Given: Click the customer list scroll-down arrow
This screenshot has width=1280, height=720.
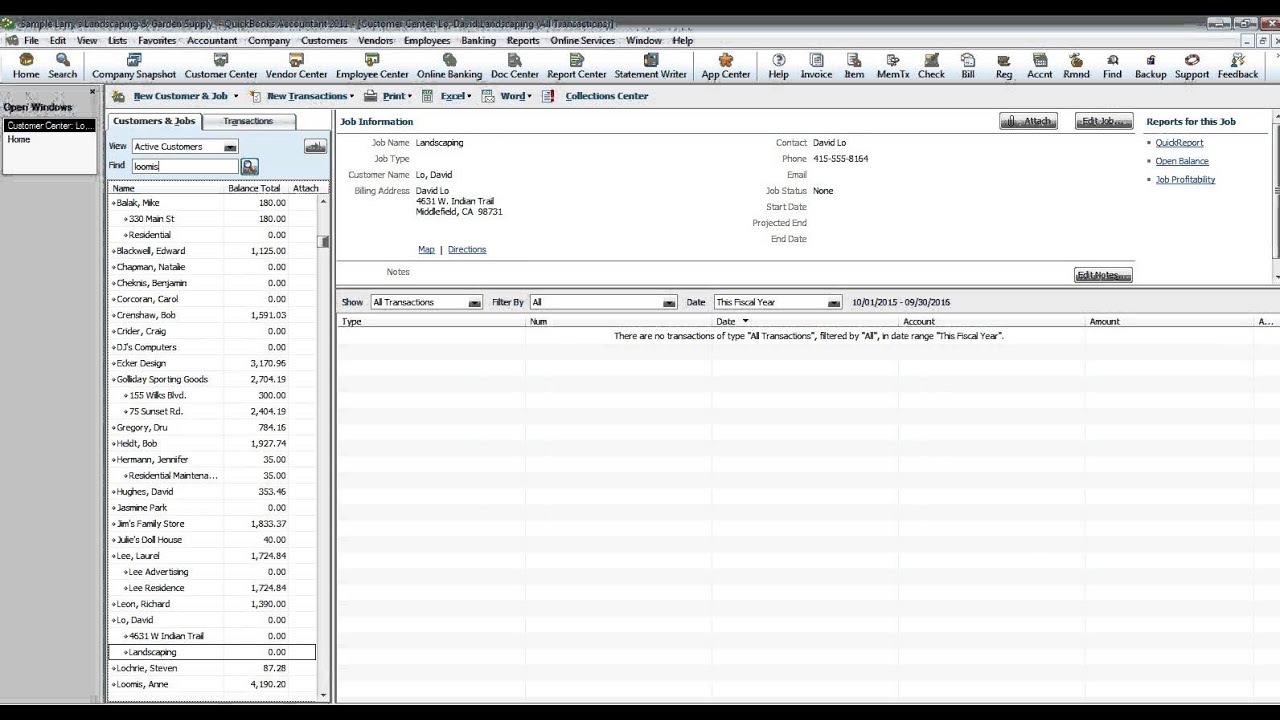Looking at the screenshot, I should [x=323, y=695].
